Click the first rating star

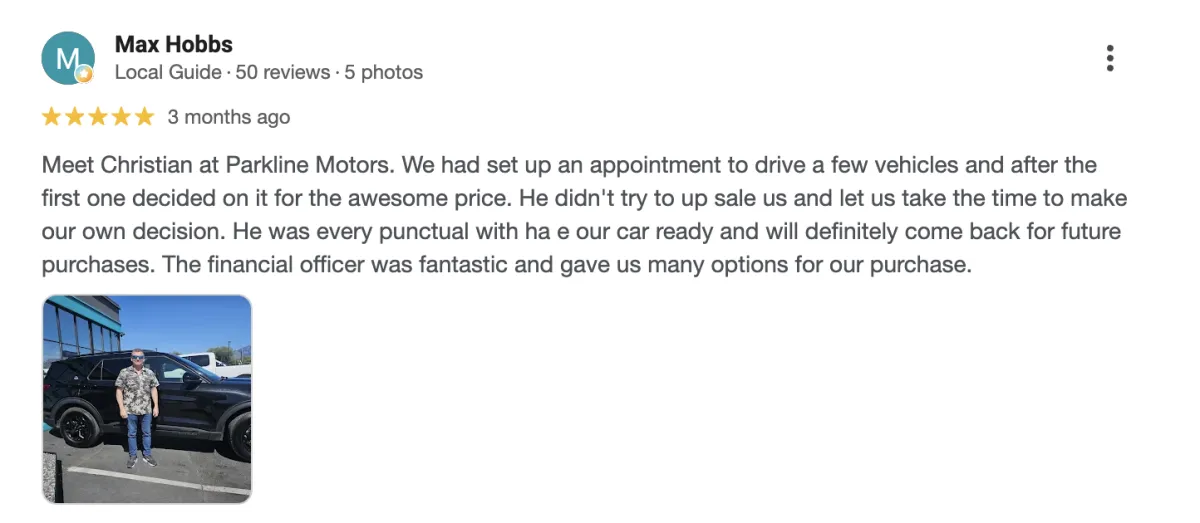pyautogui.click(x=52, y=117)
